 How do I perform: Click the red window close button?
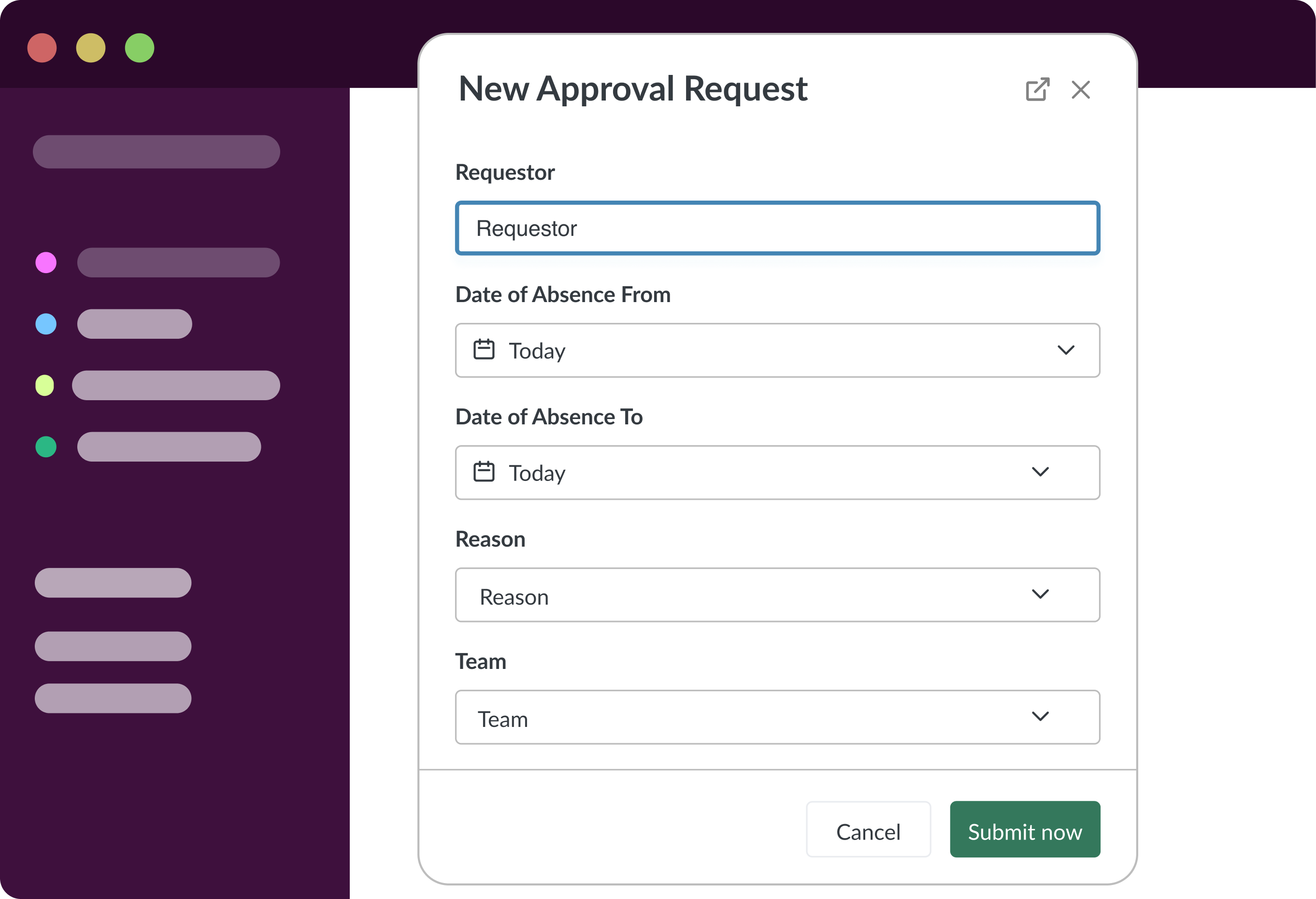click(42, 48)
